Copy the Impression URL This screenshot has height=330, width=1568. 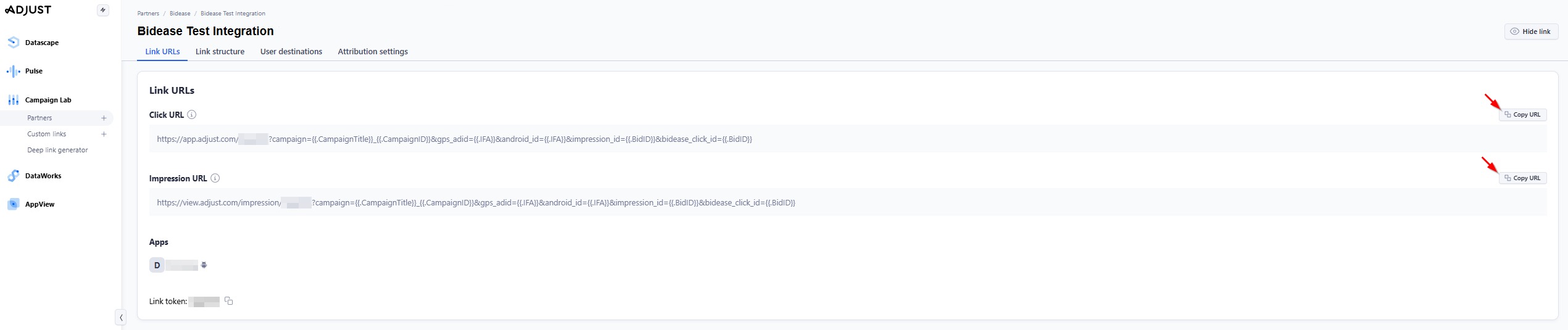pyautogui.click(x=1522, y=178)
